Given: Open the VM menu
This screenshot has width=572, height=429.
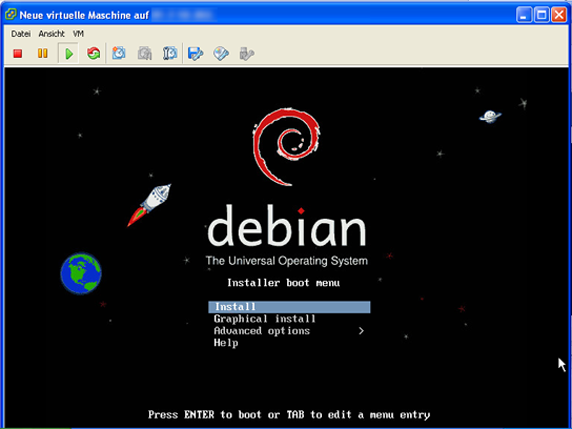Looking at the screenshot, I should pyautogui.click(x=78, y=34).
